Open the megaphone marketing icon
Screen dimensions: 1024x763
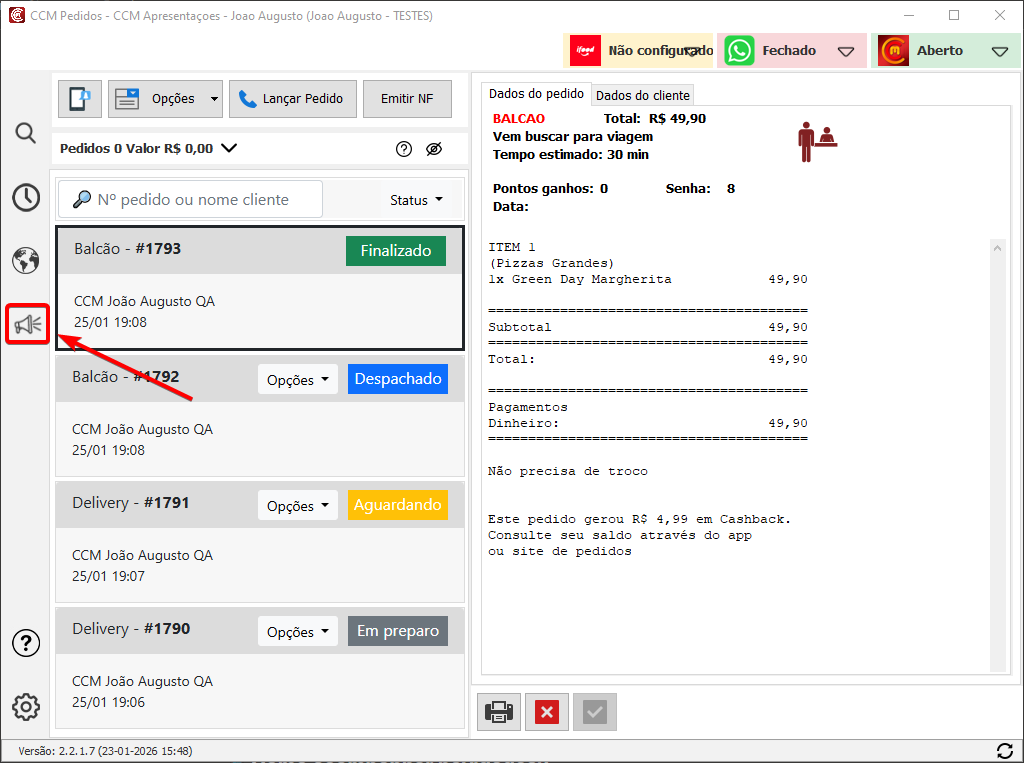point(28,324)
